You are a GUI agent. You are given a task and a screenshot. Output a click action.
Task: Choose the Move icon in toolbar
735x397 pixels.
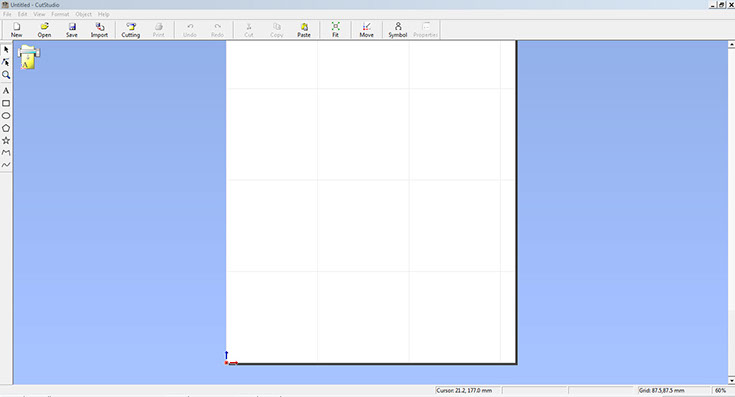(367, 30)
